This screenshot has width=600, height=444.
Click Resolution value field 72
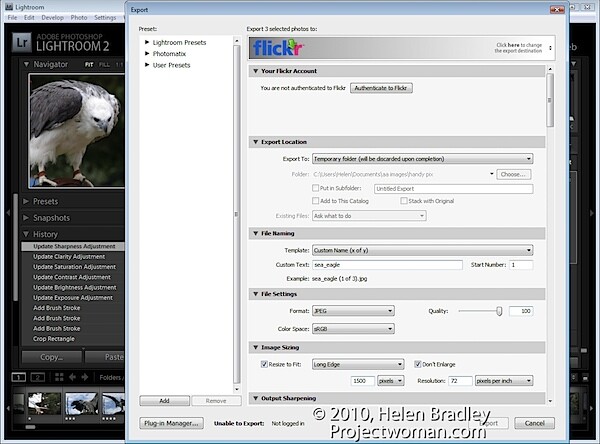point(460,380)
